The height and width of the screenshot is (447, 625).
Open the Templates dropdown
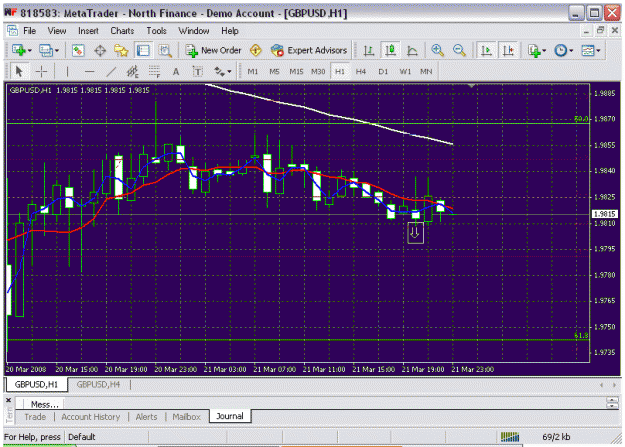coord(591,51)
